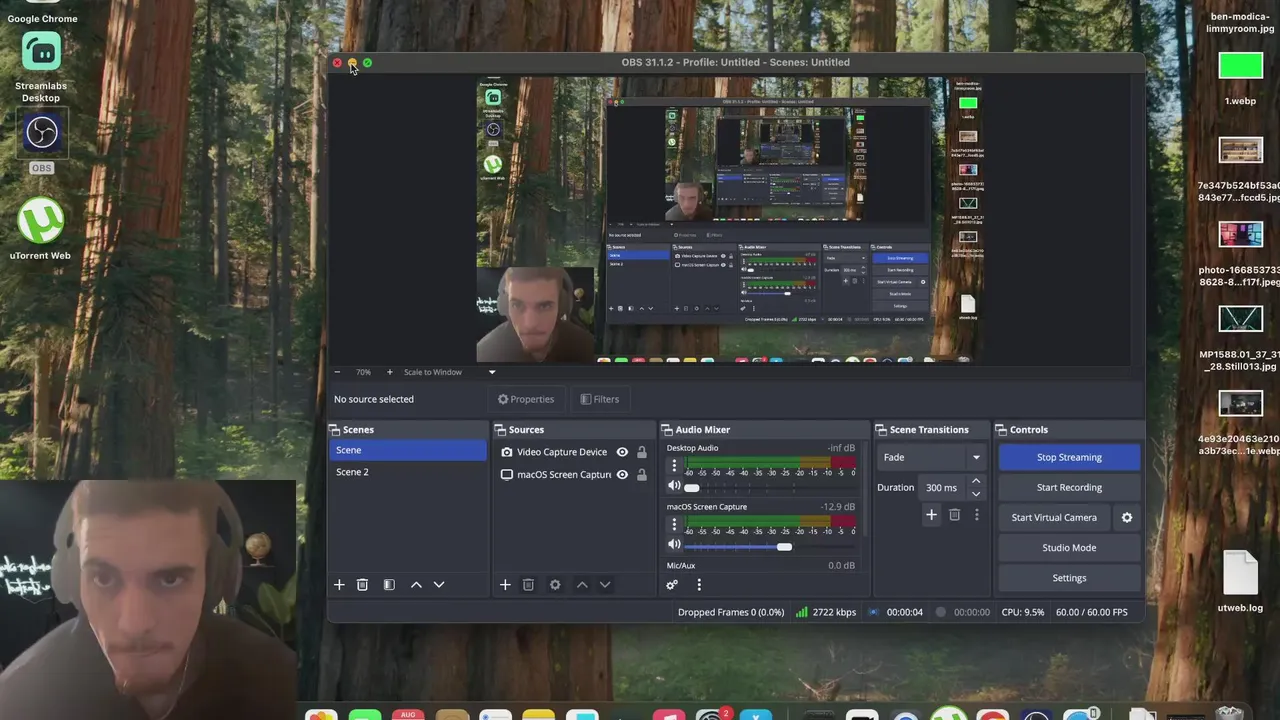Open macOS Screen Capture audio three-dot options
Viewport: 1280px width, 720px height.
[674, 525]
